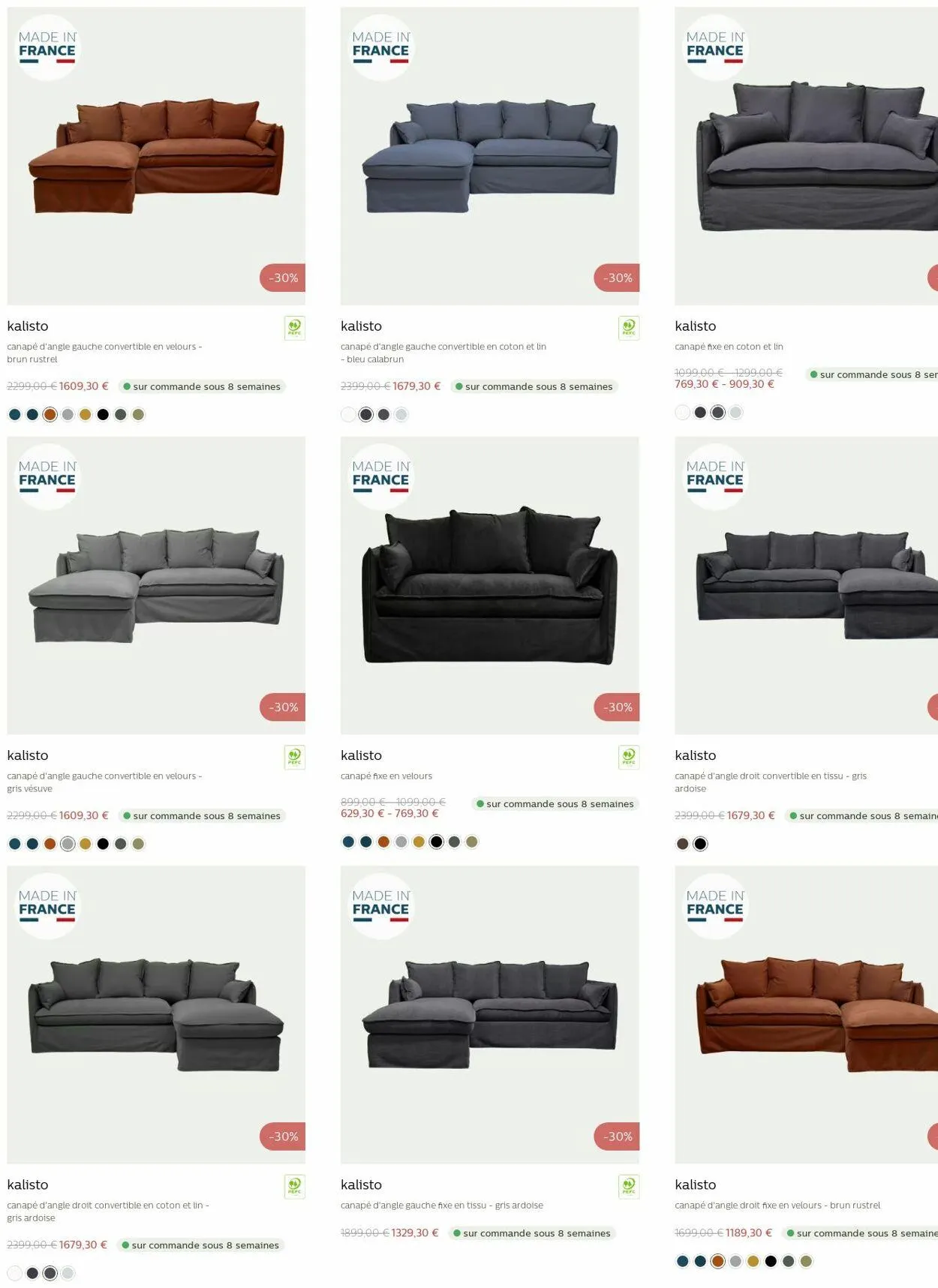Open the canapé fixe en velours description link

point(386,776)
